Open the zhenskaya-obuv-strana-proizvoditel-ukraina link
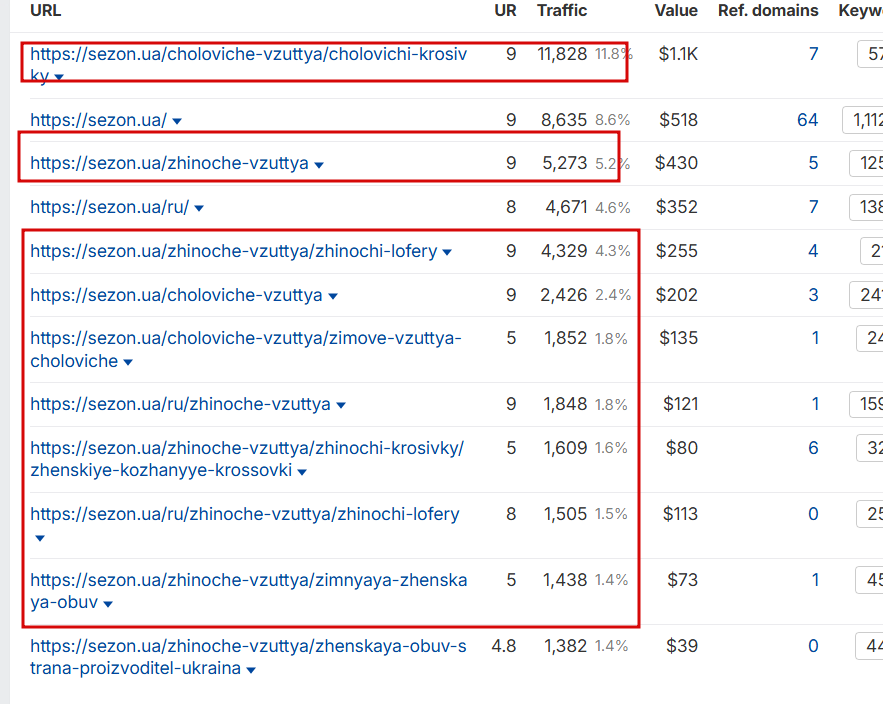Viewport: 883px width, 704px height. tap(248, 657)
